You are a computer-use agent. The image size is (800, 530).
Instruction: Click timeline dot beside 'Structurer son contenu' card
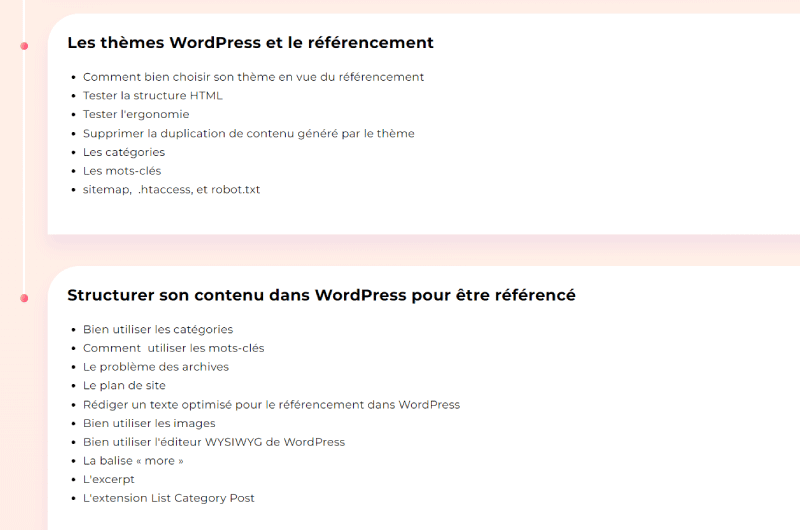pos(24,298)
